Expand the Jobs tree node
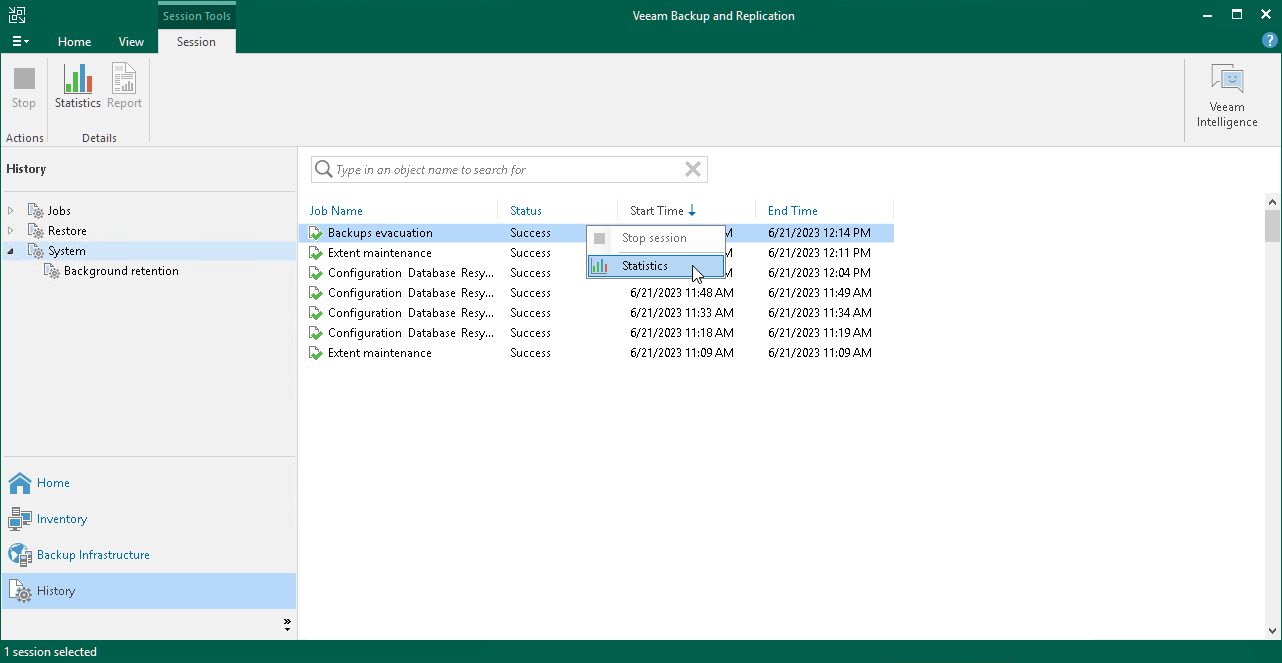Image resolution: width=1282 pixels, height=663 pixels. pos(10,210)
